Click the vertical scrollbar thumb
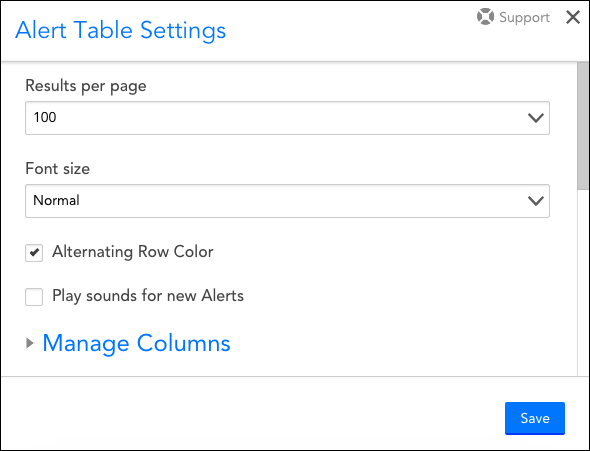The image size is (590, 451). pos(583,126)
